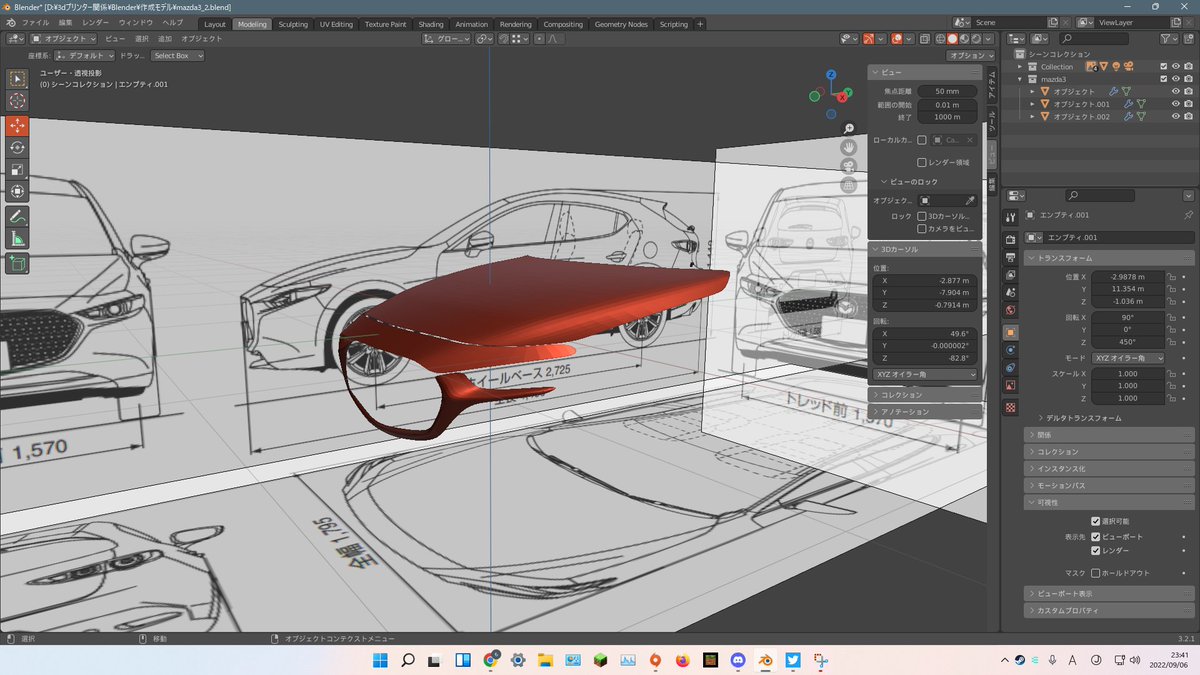Activate the 3D Cursor tool

[x=17, y=101]
